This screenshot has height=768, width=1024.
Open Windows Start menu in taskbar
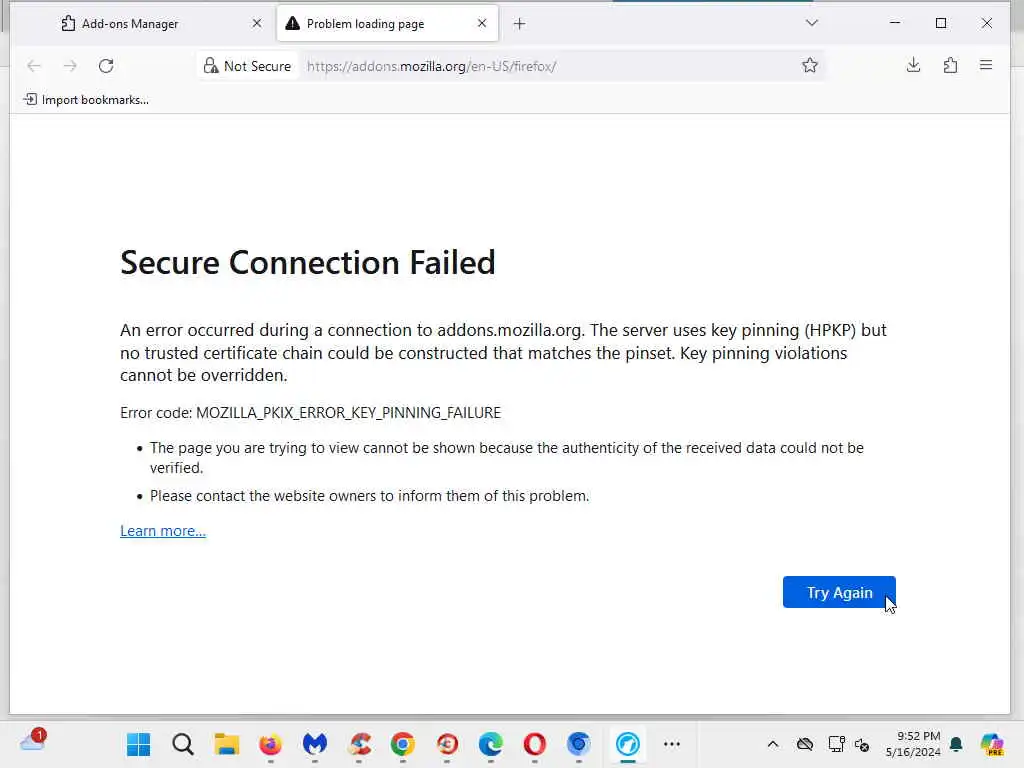pyautogui.click(x=139, y=744)
